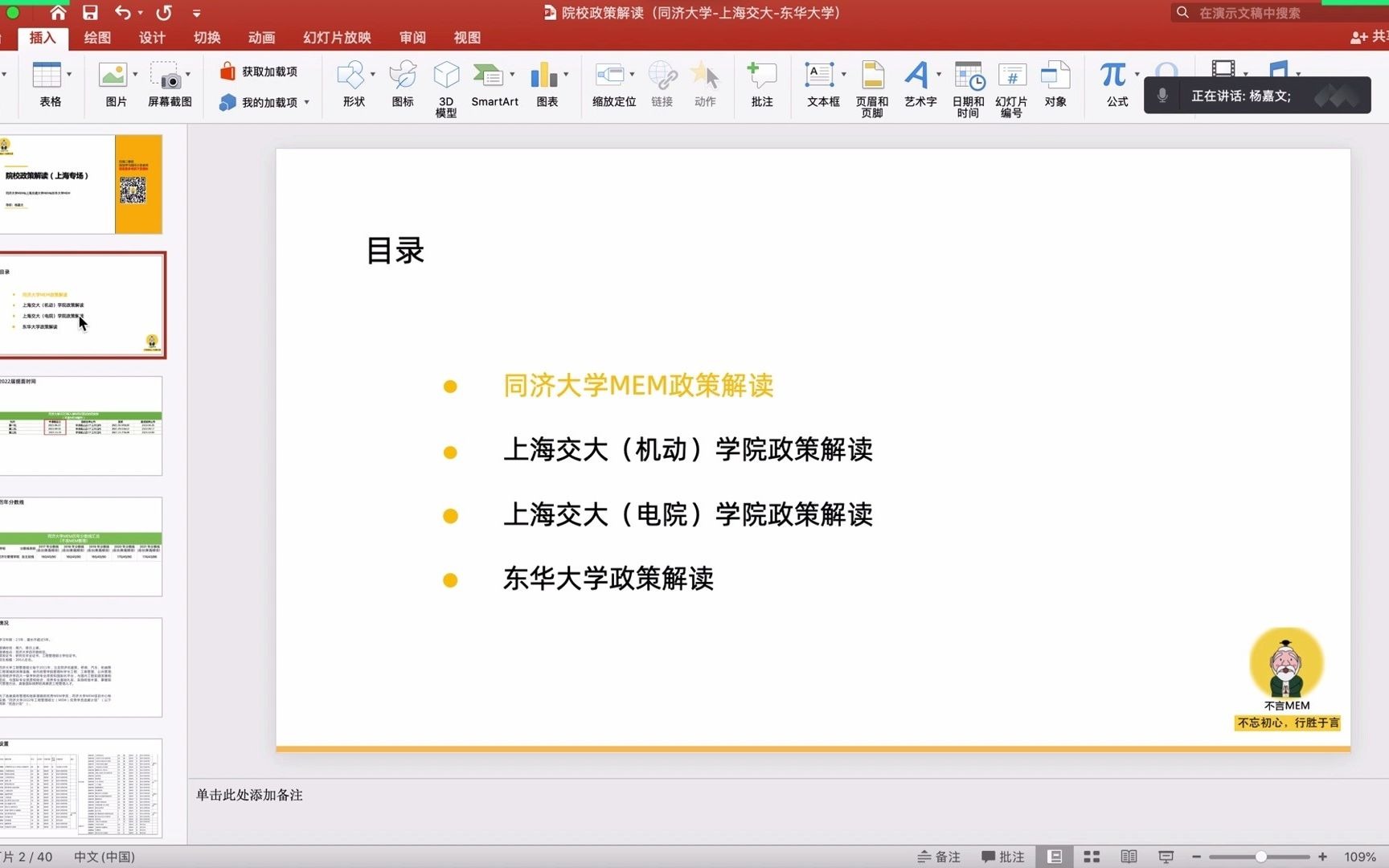
Task: Click the search field in title bar
Action: coord(1278,13)
